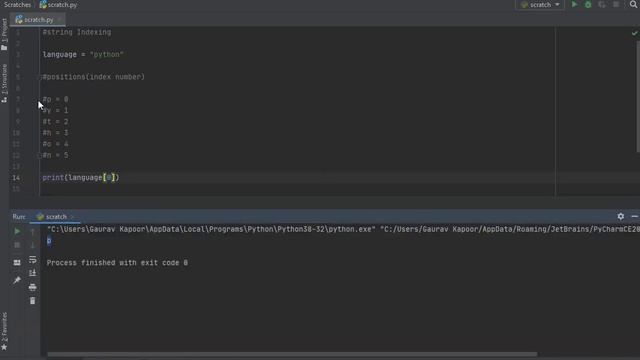
Task: Click the '#p = 0' comment line
Action: tap(56, 99)
